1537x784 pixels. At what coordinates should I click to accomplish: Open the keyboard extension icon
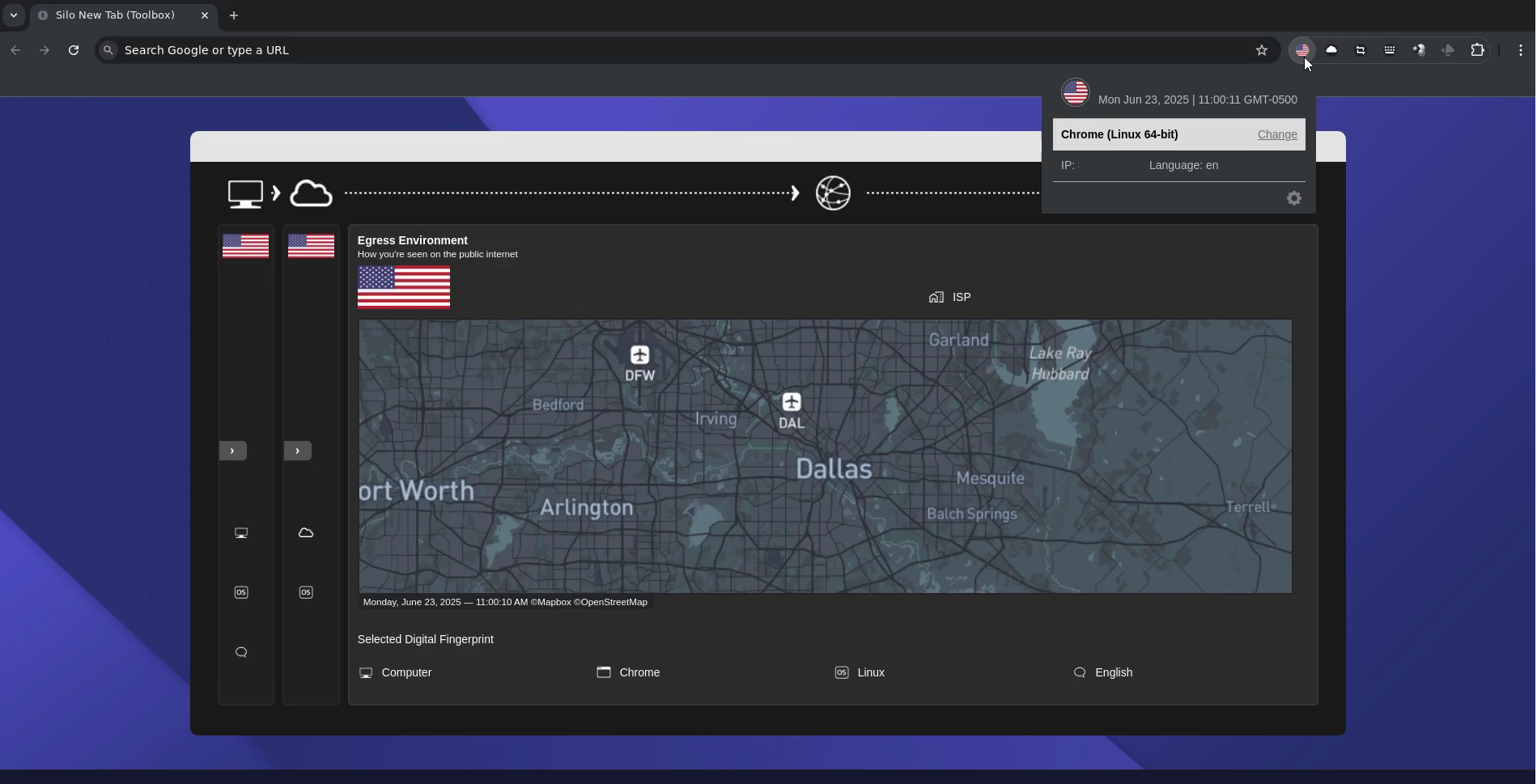[1390, 50]
